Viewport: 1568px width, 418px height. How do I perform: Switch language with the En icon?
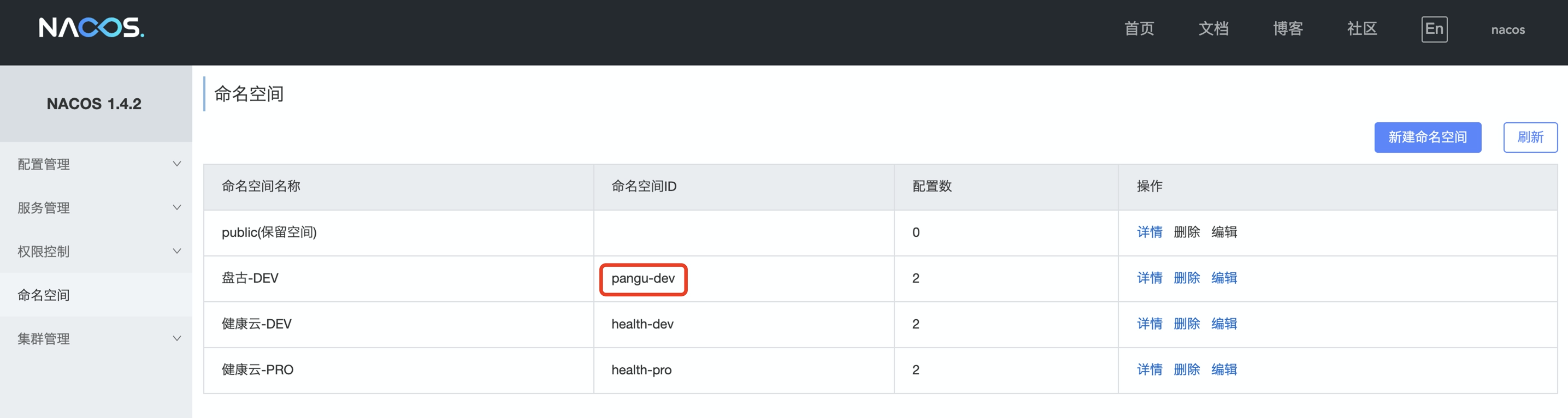(1434, 29)
